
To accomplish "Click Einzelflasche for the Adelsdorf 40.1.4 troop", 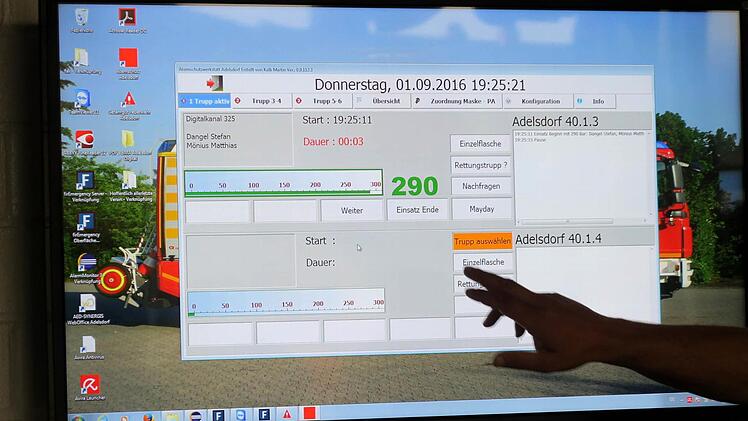I will tap(483, 262).
